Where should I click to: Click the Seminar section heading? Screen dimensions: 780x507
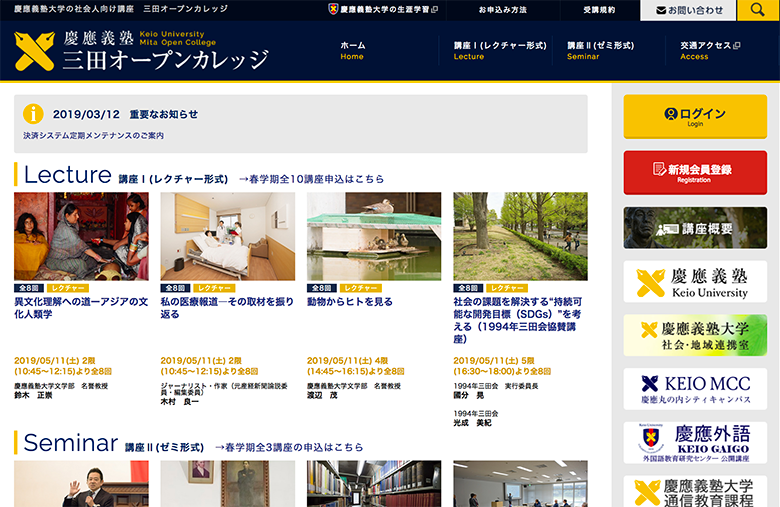[71, 443]
